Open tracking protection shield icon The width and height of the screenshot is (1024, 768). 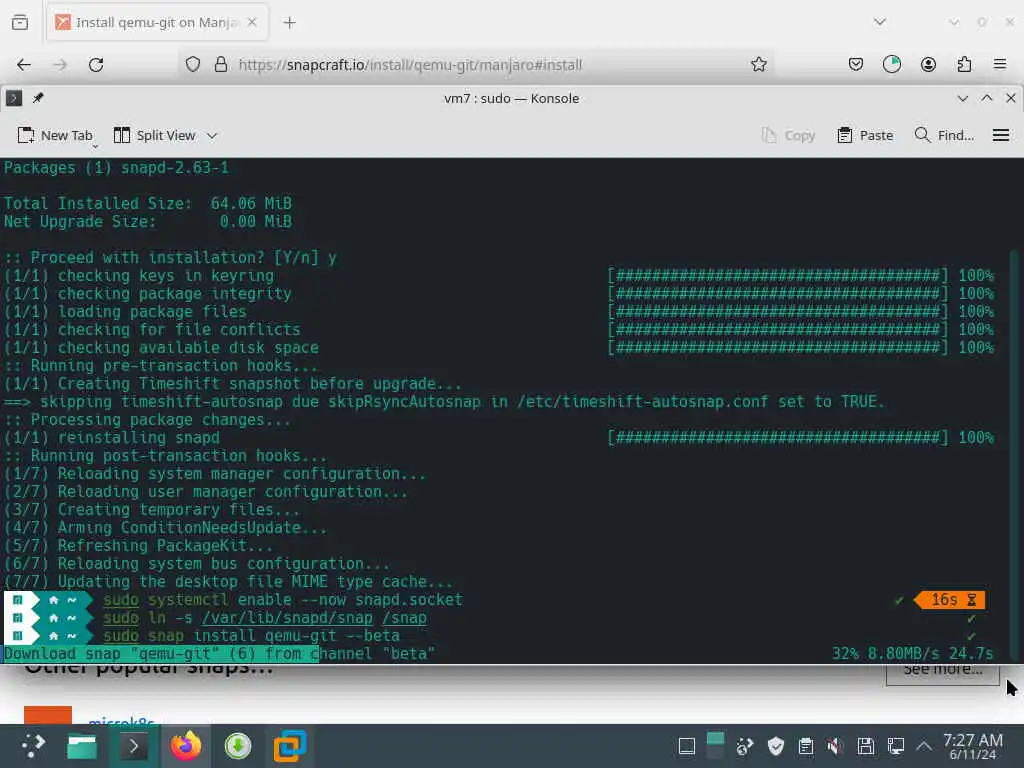coord(193,65)
